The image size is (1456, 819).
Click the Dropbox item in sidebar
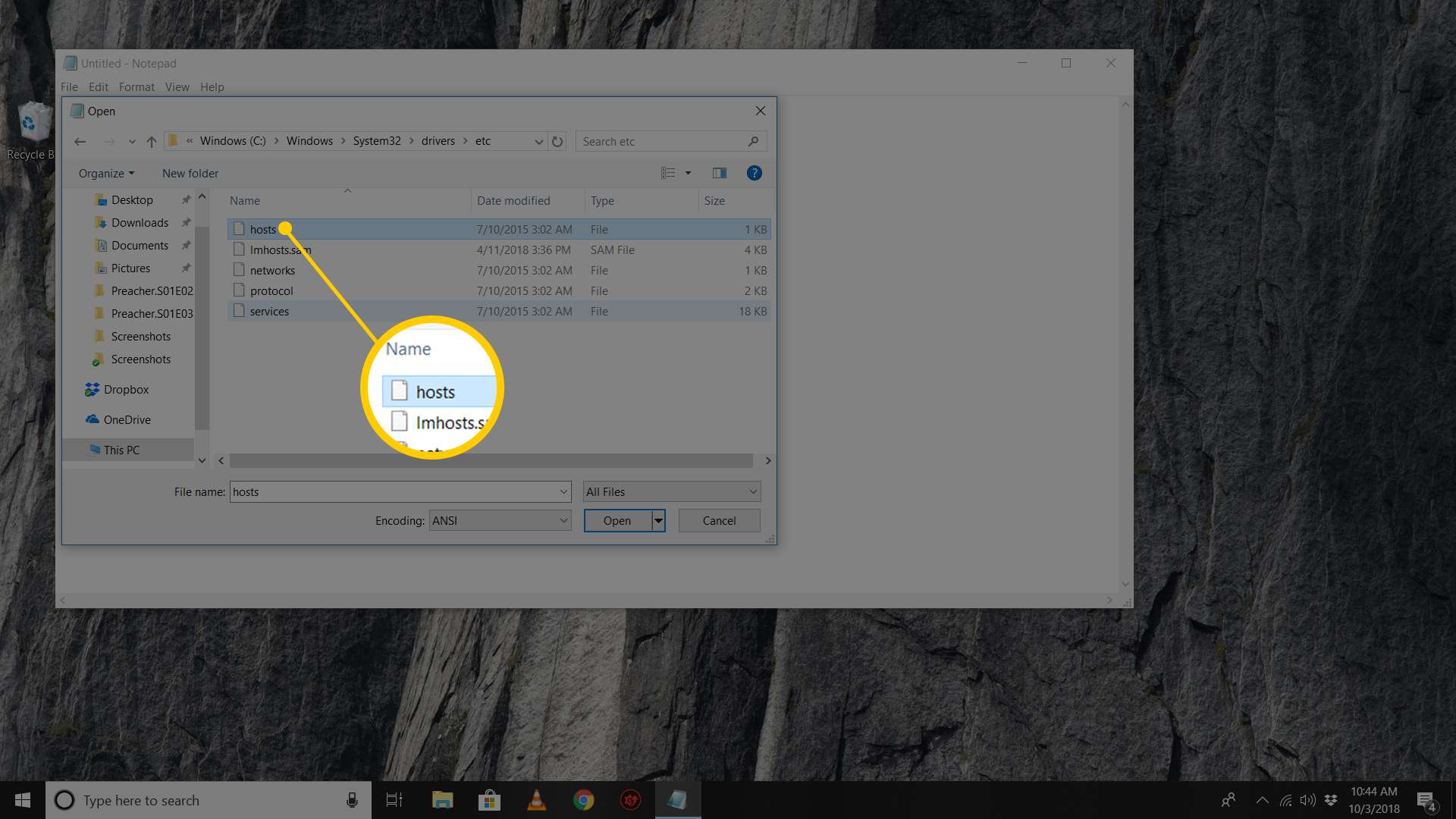pyautogui.click(x=126, y=389)
